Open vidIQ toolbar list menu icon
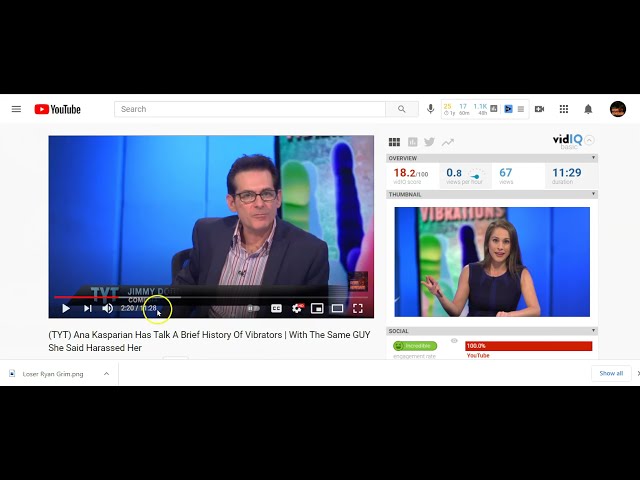The image size is (640, 480). click(x=521, y=109)
